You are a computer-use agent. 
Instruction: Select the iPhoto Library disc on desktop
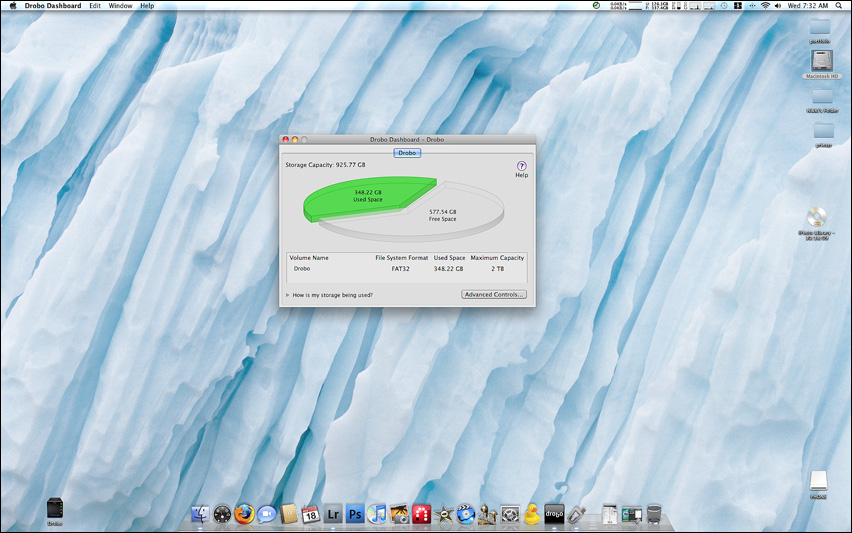(816, 217)
